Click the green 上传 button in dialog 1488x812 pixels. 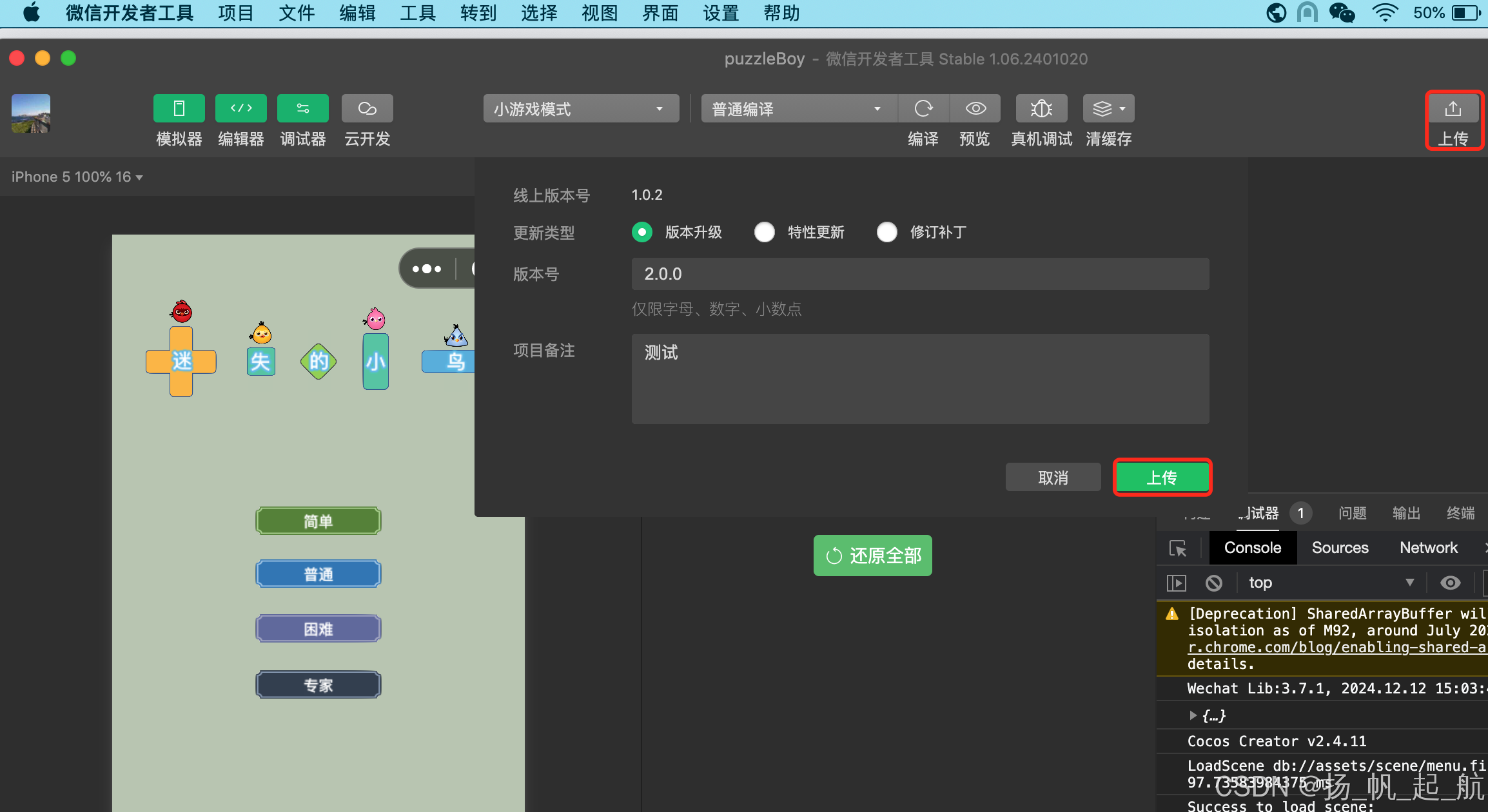pyautogui.click(x=1162, y=478)
